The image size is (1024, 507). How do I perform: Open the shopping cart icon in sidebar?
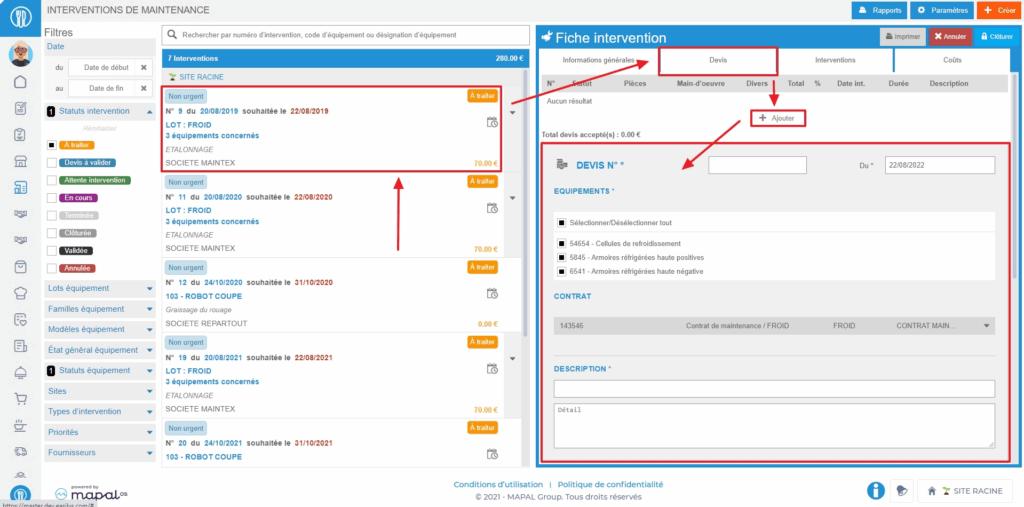click(20, 398)
